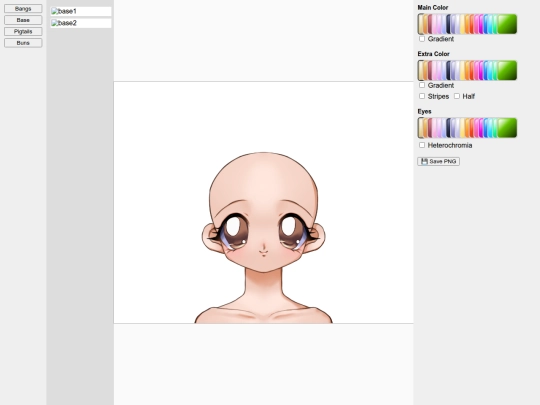Set Eyes color to the green swatch
Viewport: 540px width, 405px height.
pos(507,128)
